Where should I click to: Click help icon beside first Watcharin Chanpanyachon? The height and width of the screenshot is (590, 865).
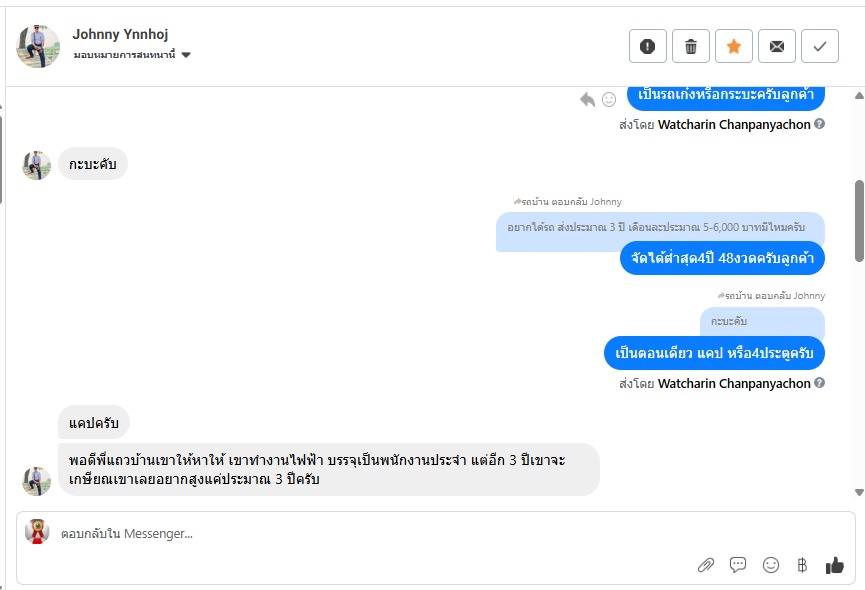pos(820,124)
